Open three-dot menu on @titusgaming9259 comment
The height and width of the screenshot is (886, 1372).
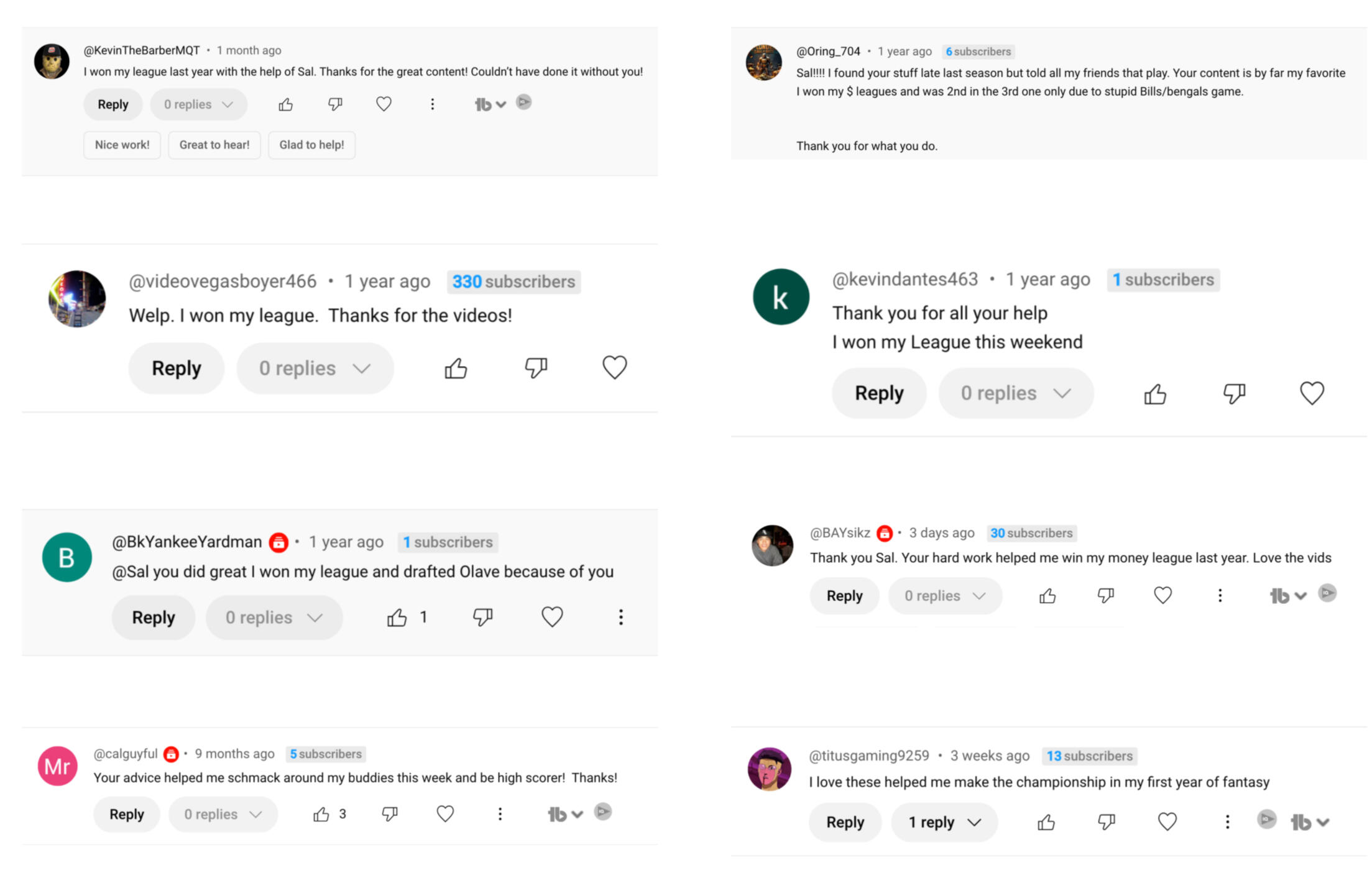(x=1227, y=822)
